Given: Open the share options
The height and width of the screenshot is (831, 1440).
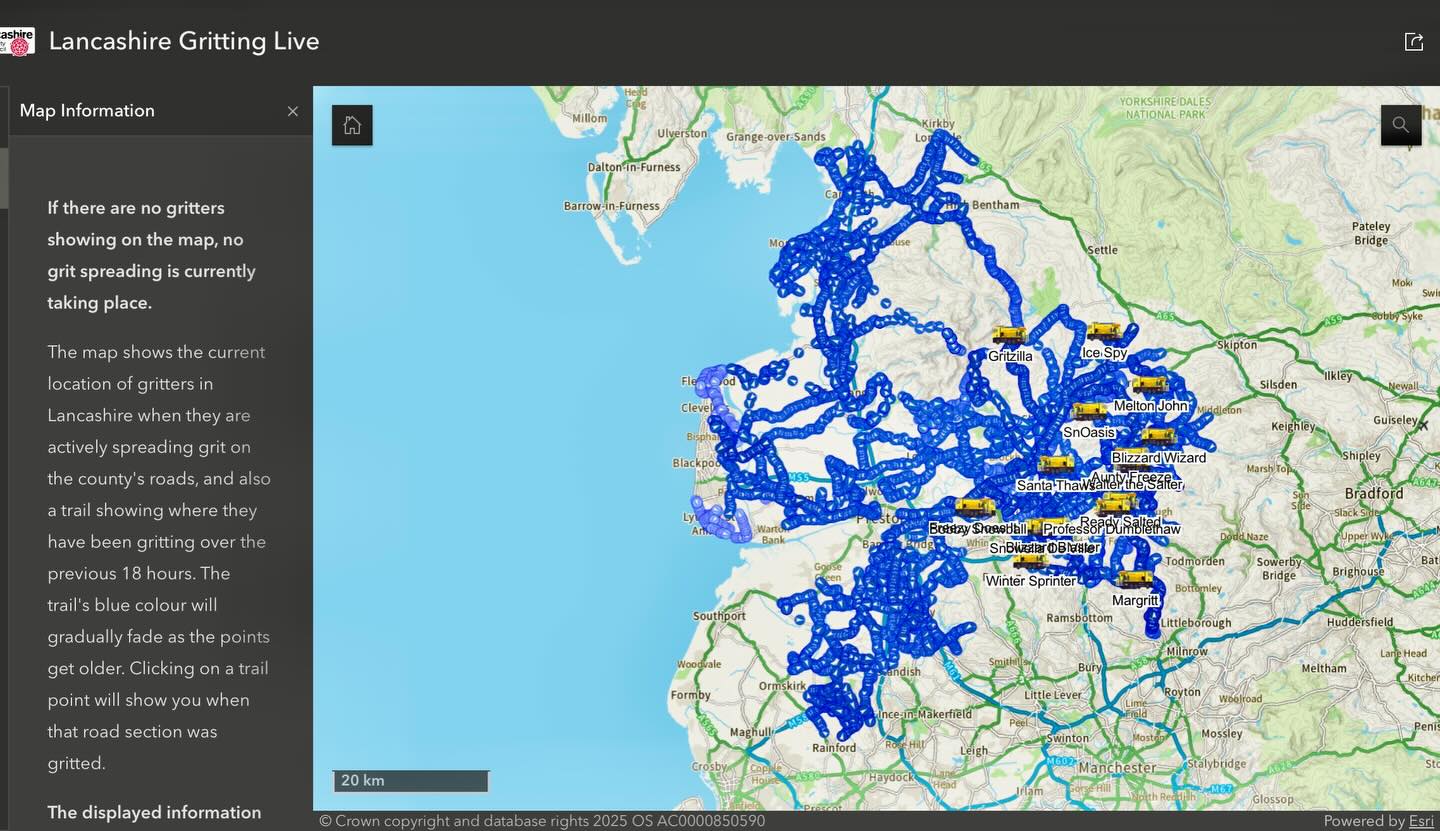Looking at the screenshot, I should pyautogui.click(x=1413, y=41).
